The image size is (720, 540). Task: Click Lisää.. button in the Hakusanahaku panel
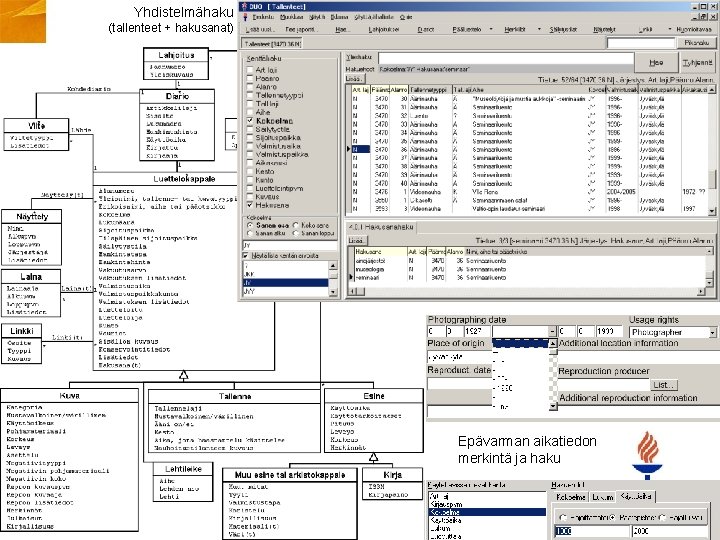pyautogui.click(x=356, y=240)
